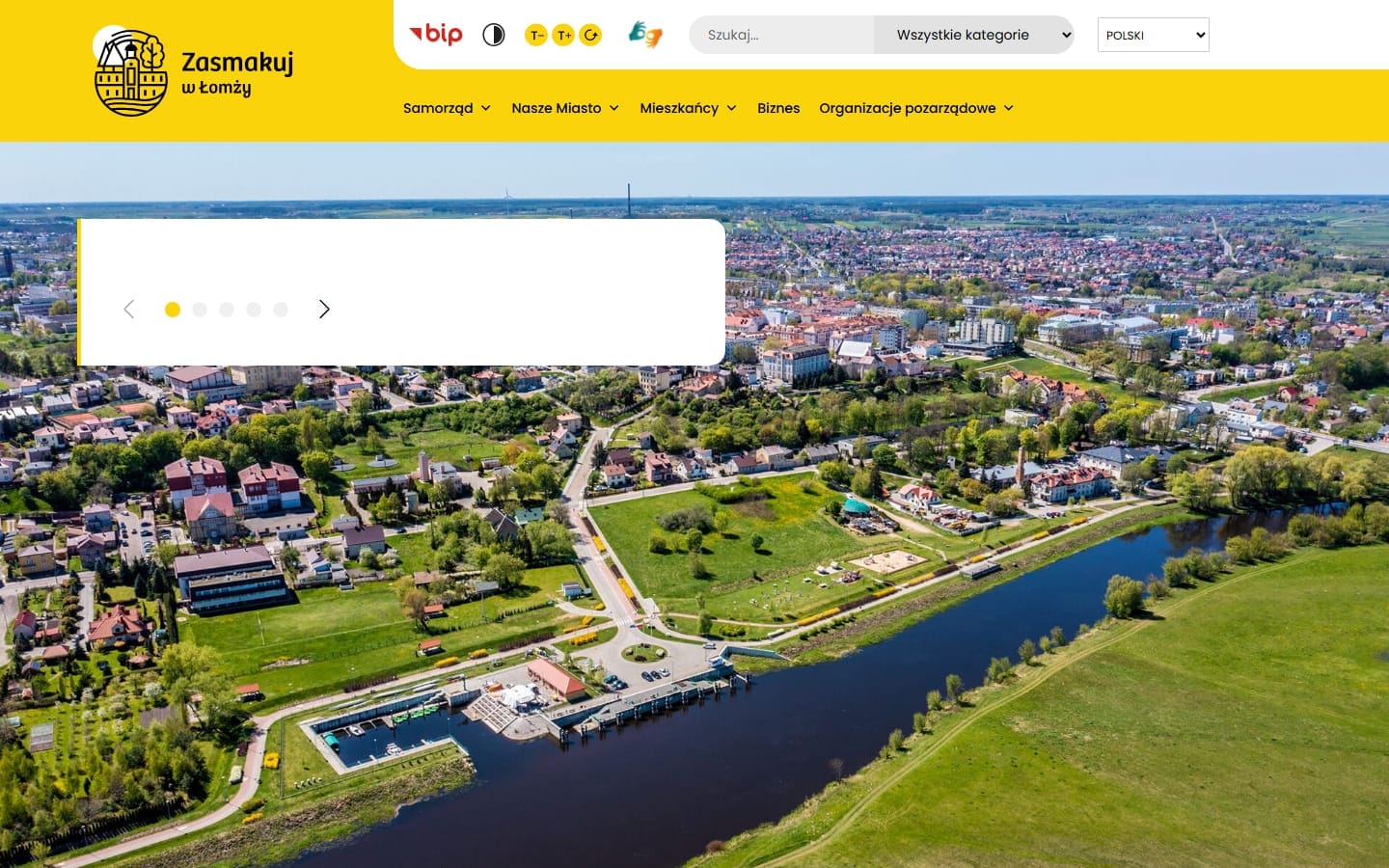Expand Organizacje pozarządowe menu
The height and width of the screenshot is (868, 1389).
coord(915,108)
